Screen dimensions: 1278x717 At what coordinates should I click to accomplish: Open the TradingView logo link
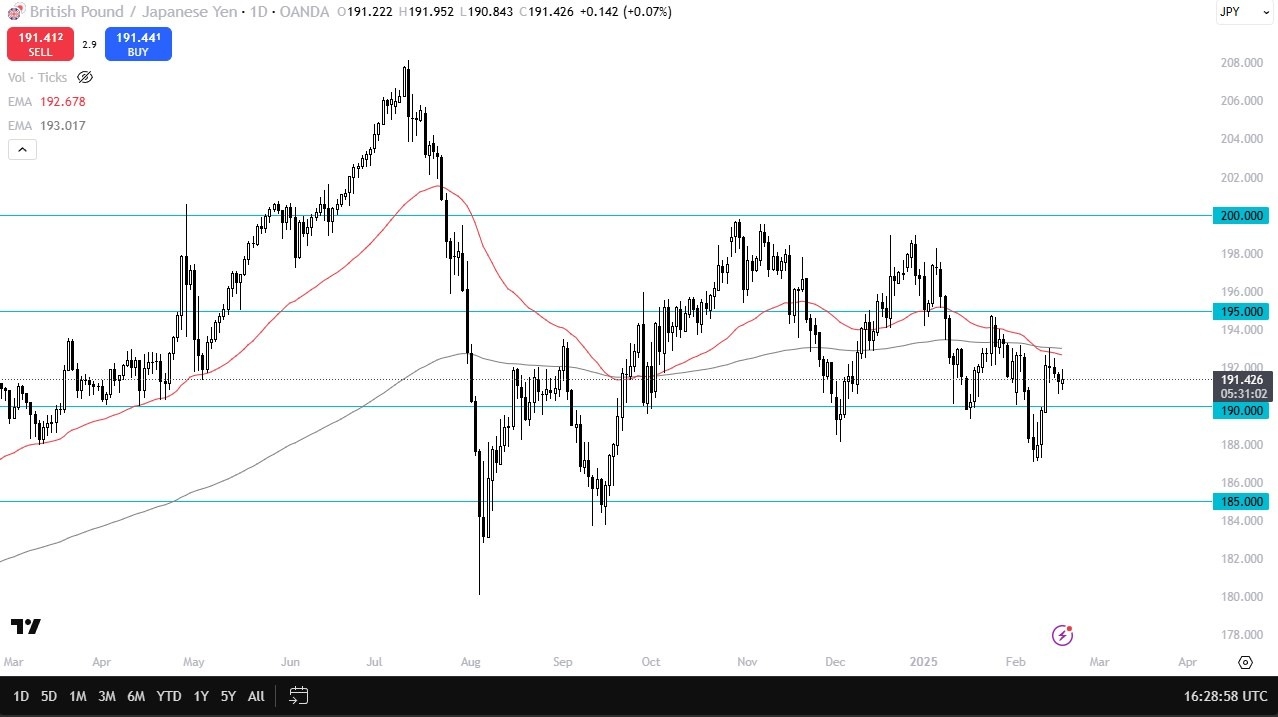pyautogui.click(x=26, y=627)
